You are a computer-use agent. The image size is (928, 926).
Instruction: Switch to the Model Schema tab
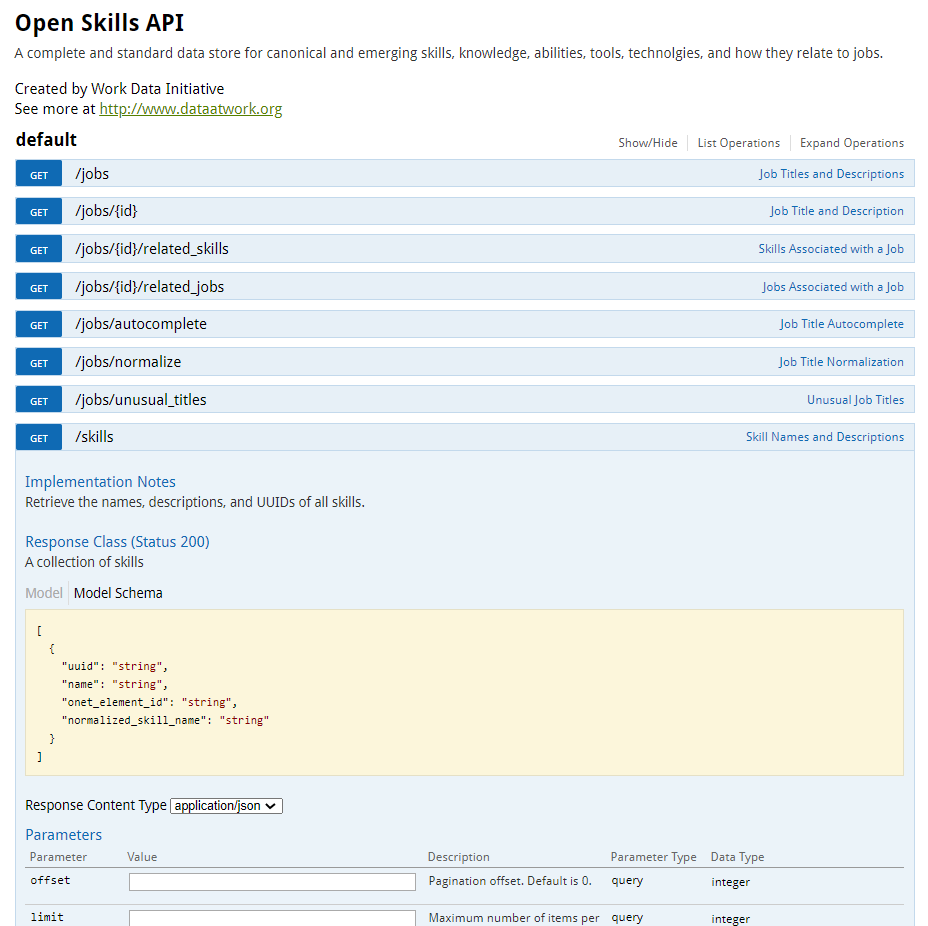(x=118, y=593)
